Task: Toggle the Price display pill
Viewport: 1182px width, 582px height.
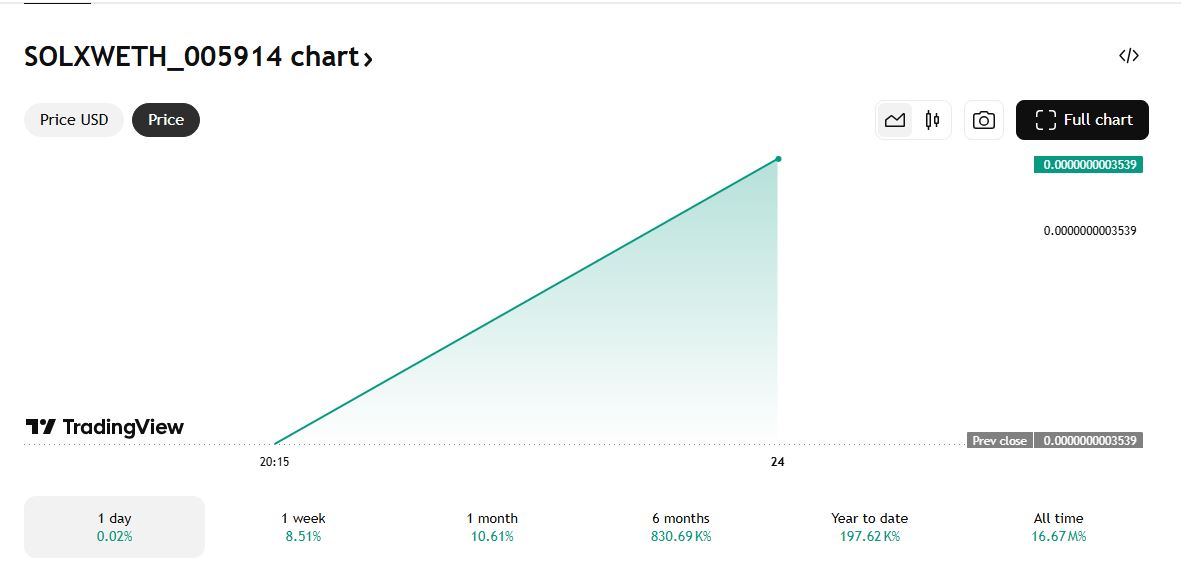Action: [x=166, y=120]
